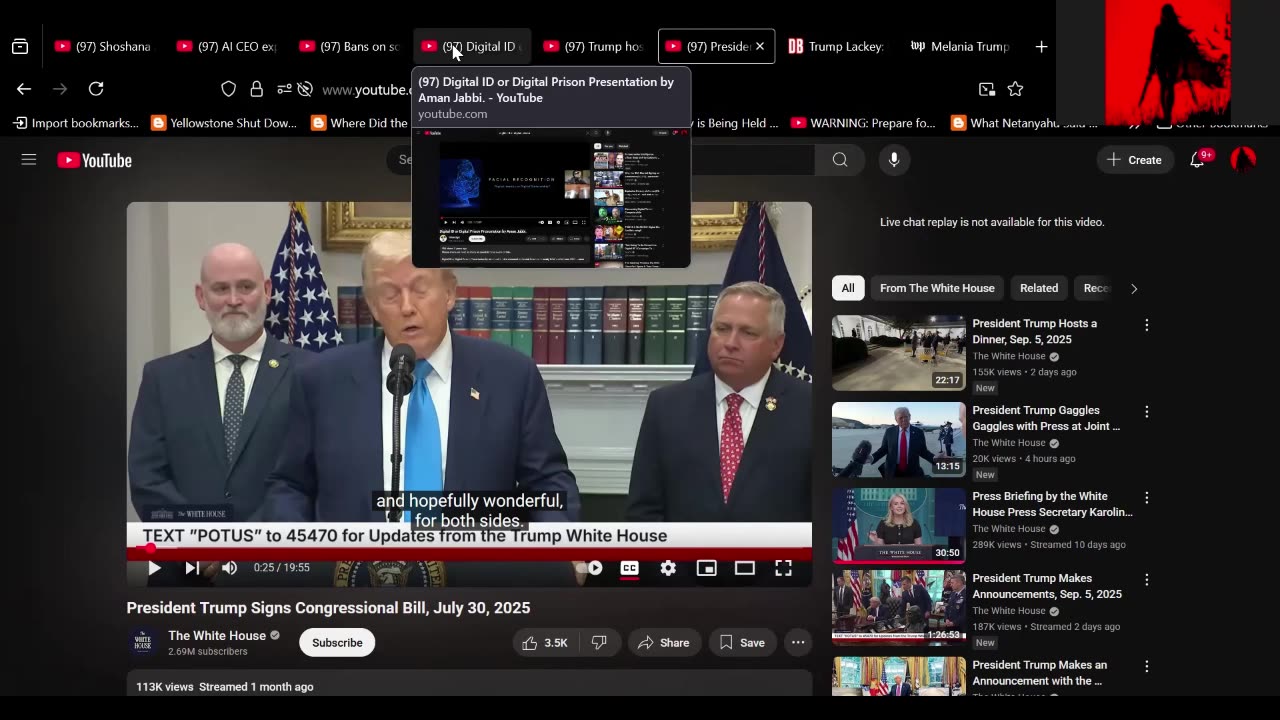Toggle theater mode
This screenshot has height=720, width=1280.
click(745, 568)
